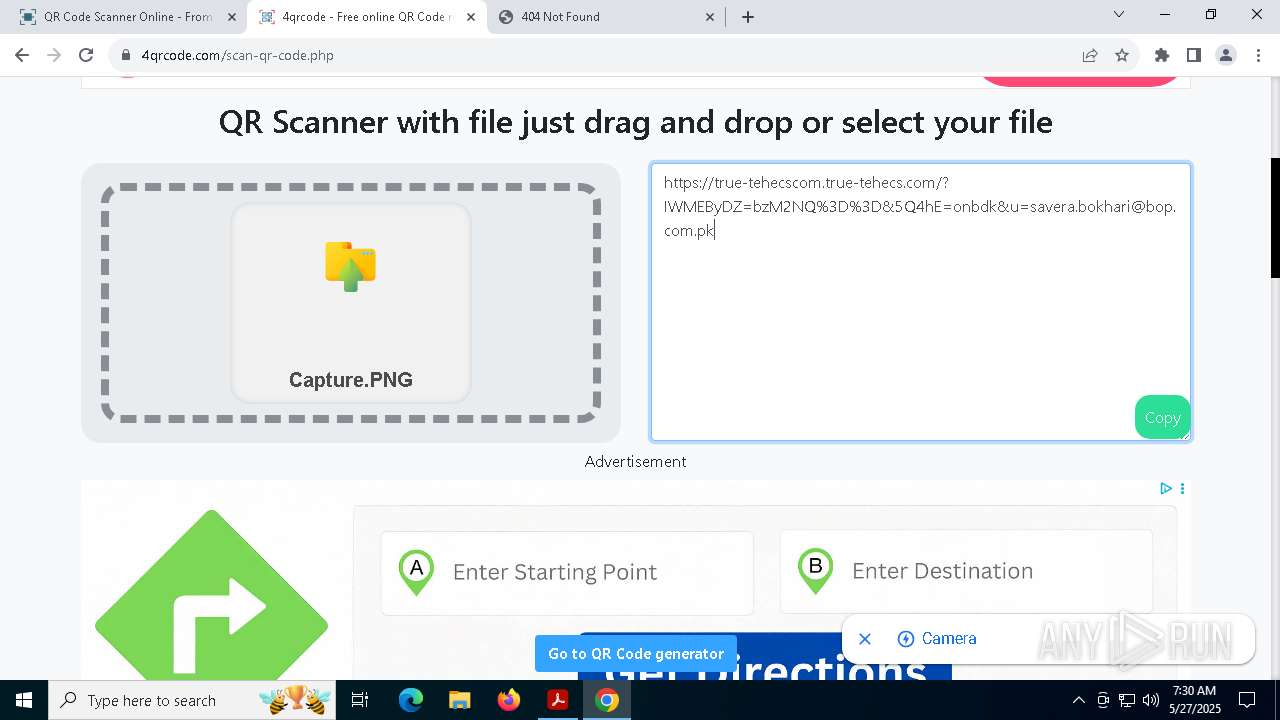This screenshot has height=720, width=1280.
Task: Close the QR Code Scanner Online tab
Action: coord(232,17)
